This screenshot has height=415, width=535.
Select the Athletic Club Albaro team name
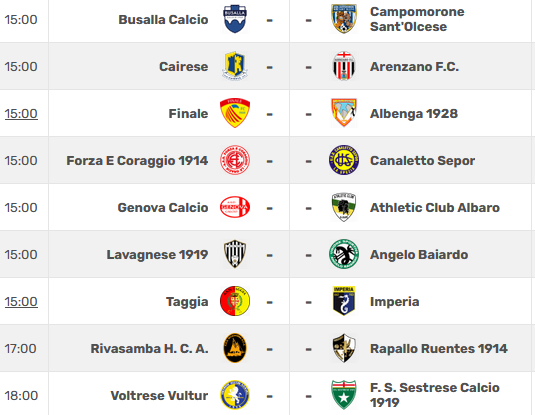pos(435,208)
